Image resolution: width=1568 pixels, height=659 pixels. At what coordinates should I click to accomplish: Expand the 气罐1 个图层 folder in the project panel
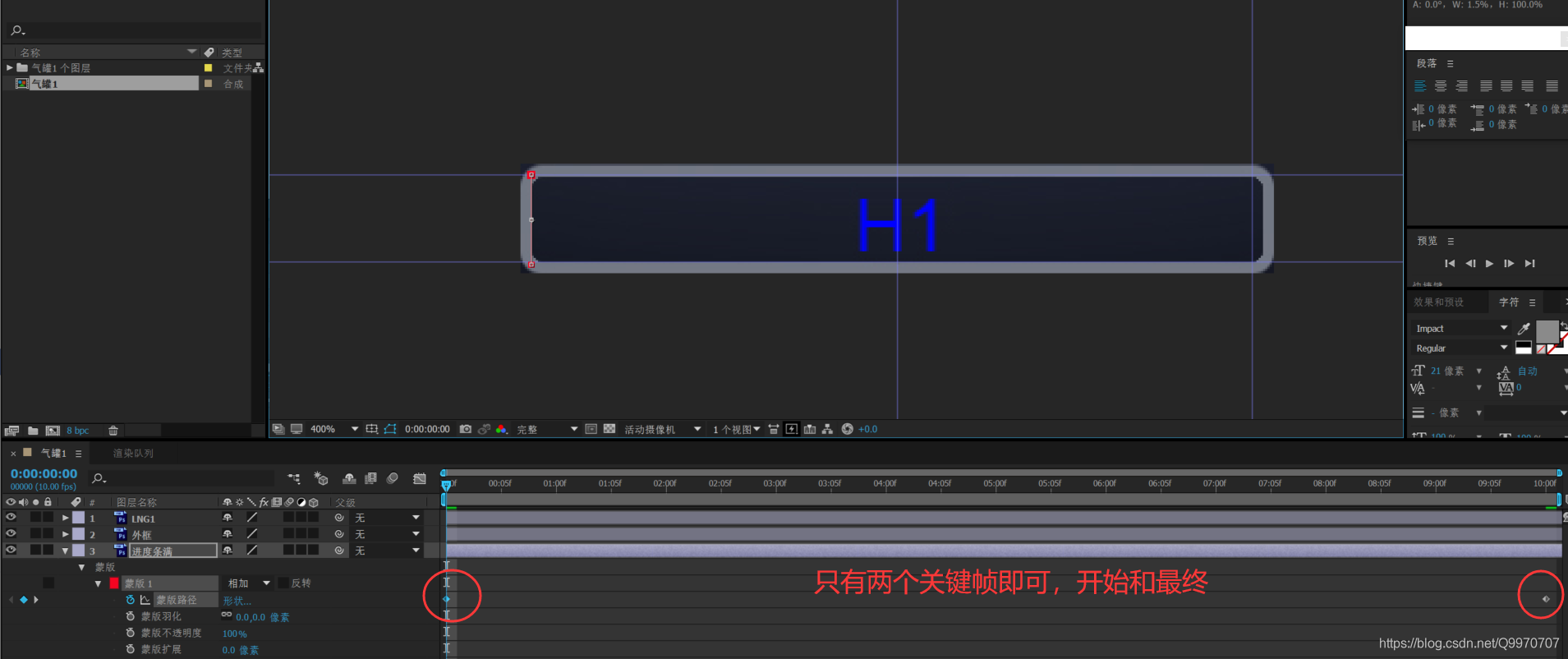(9, 68)
